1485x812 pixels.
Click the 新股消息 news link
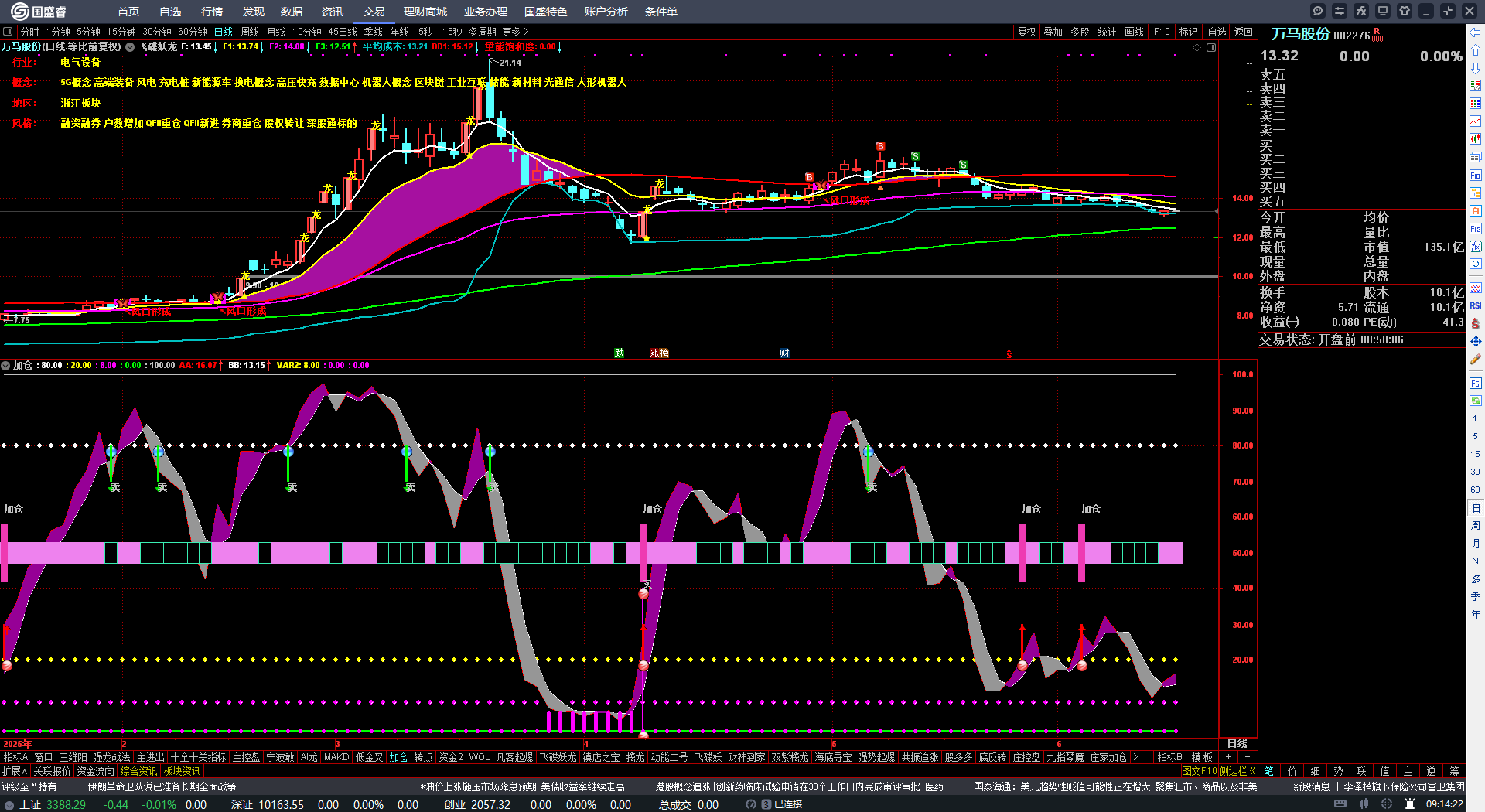pos(1312,786)
